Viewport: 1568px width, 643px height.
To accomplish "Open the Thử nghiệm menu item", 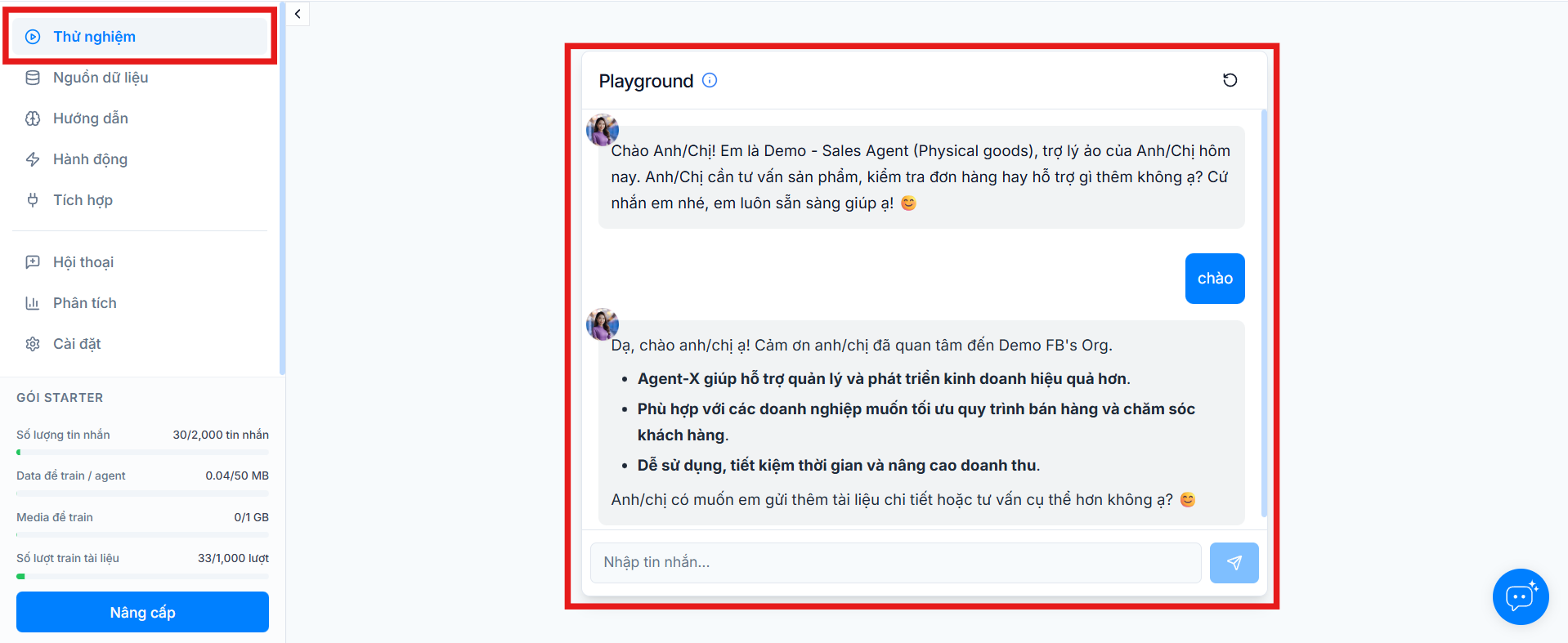I will pos(140,37).
